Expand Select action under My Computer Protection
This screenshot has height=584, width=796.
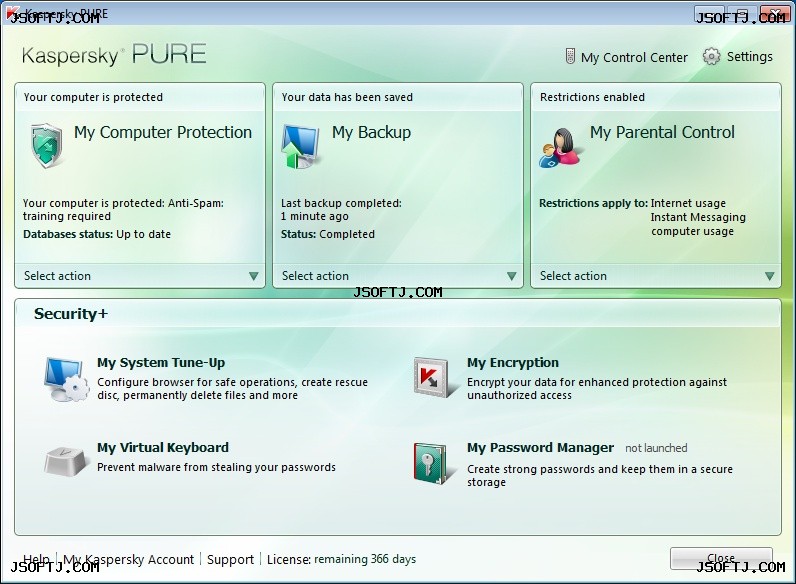140,276
